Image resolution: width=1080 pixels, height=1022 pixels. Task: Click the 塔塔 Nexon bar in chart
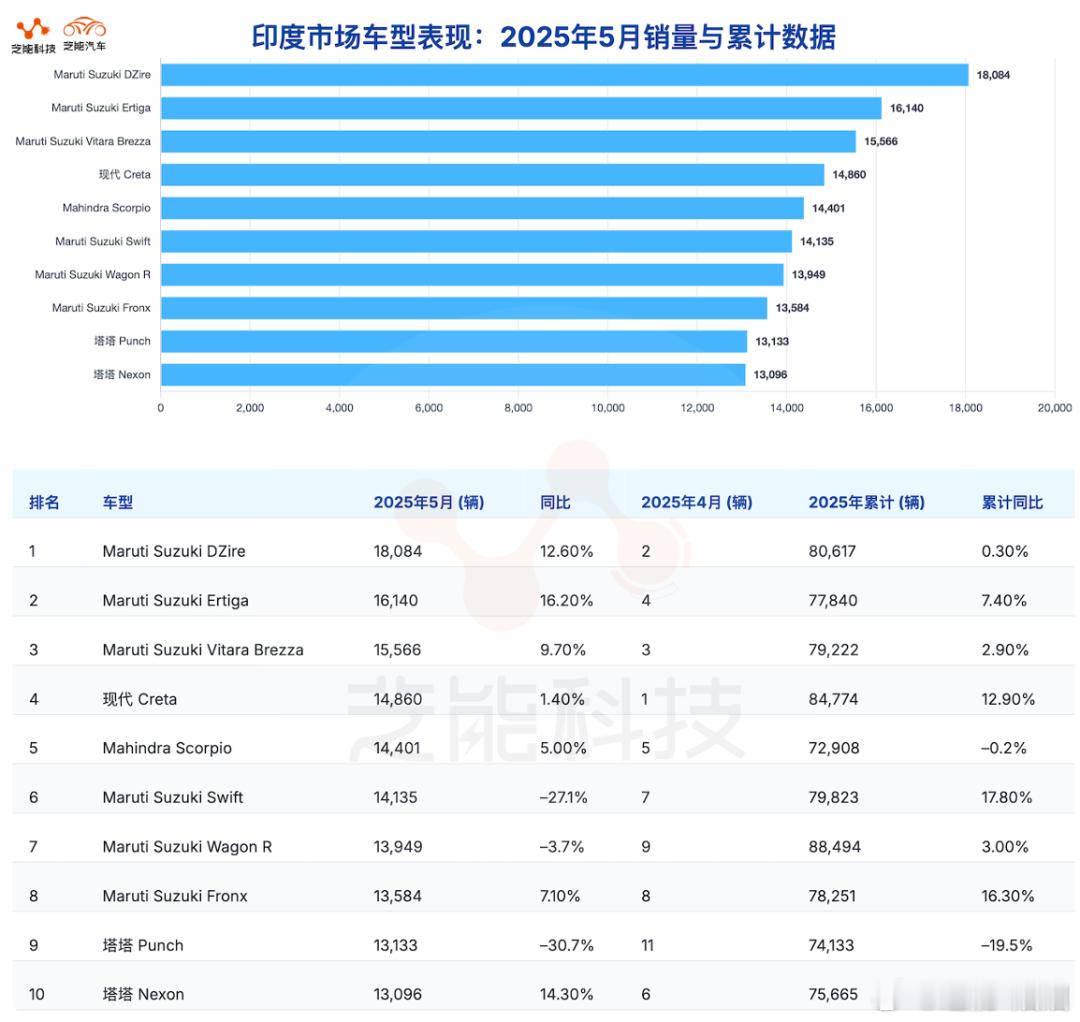(x=453, y=375)
